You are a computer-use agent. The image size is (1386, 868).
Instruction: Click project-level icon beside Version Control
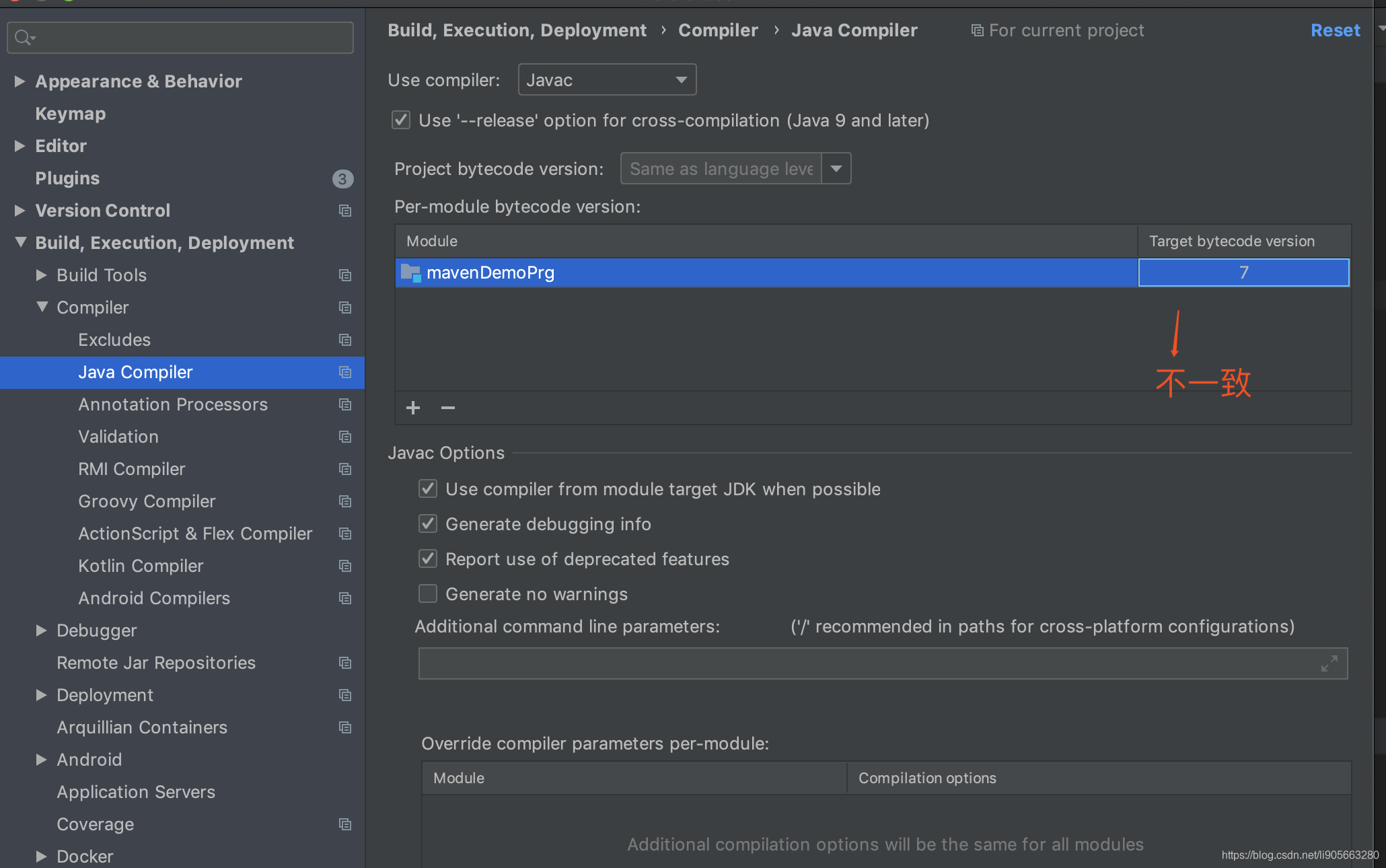pos(345,211)
